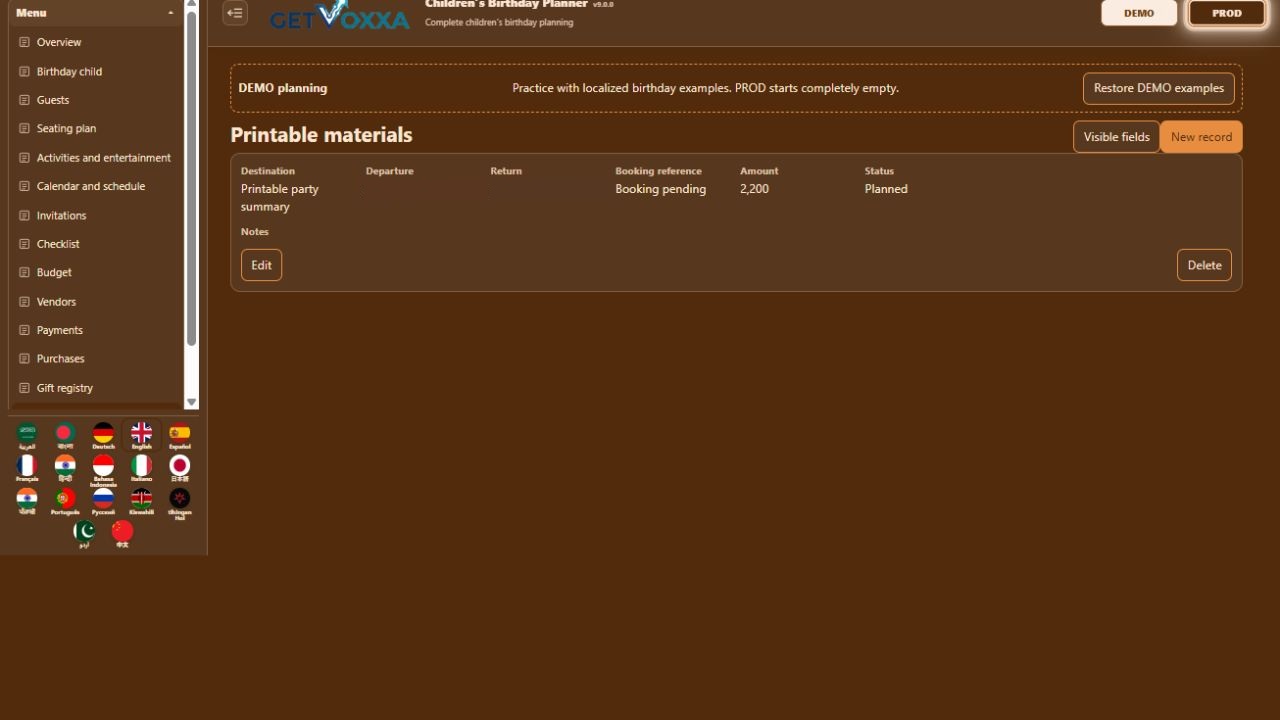Collapse the sidebar with the arrow icon
The height and width of the screenshot is (720, 1280).
pos(235,13)
